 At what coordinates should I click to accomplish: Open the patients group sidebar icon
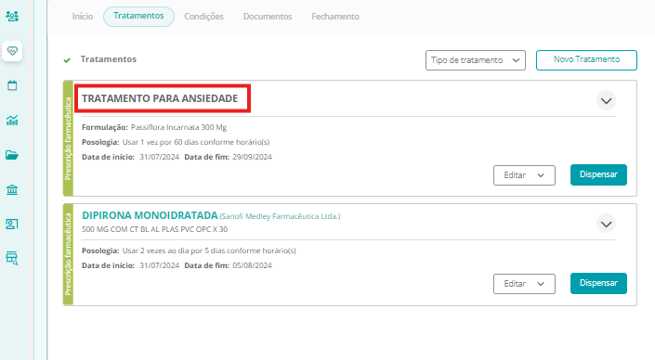click(x=12, y=16)
